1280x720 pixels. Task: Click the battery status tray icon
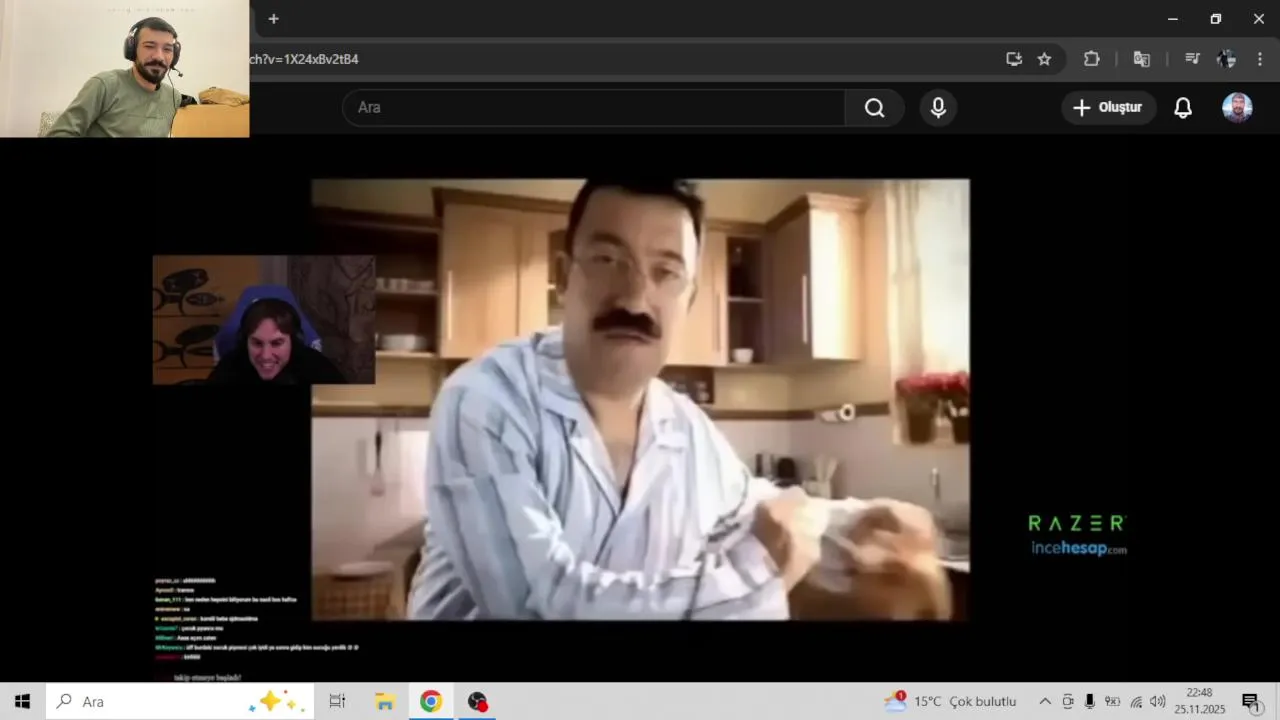[1112, 701]
